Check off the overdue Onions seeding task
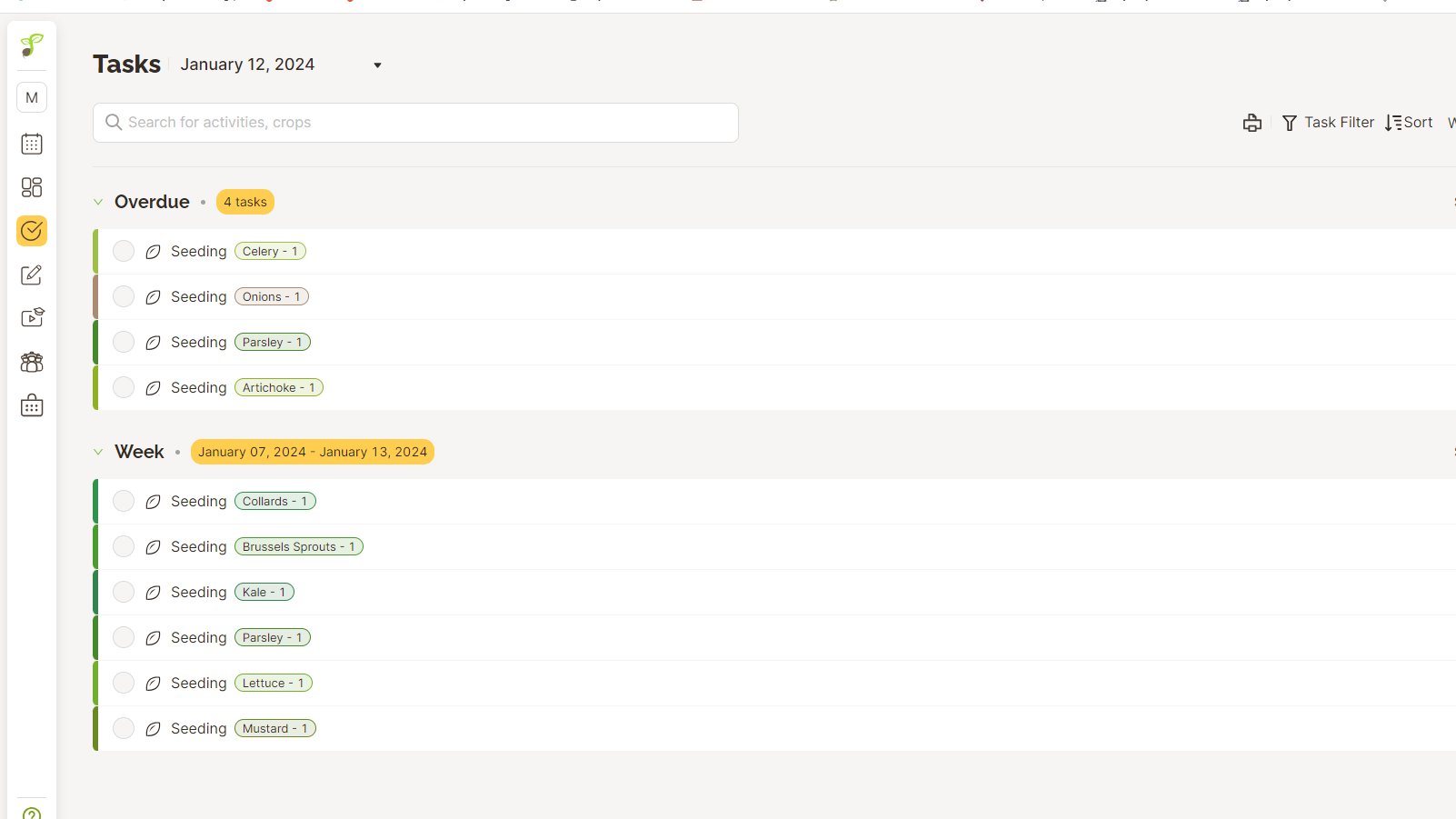The width and height of the screenshot is (1456, 819). (124, 296)
